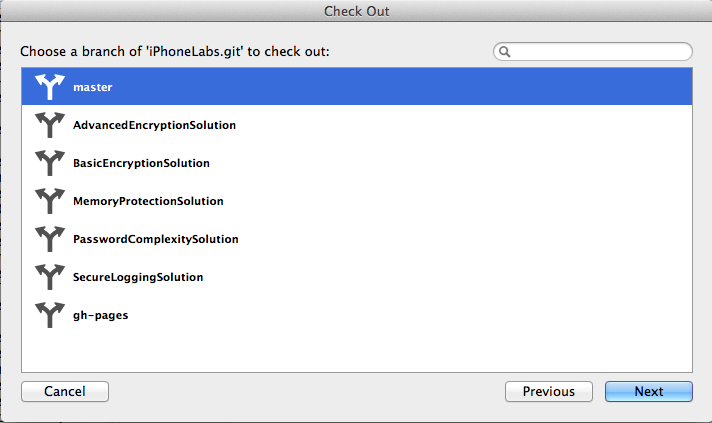Click the PasswordComplexitySolution branch icon
The width and height of the screenshot is (712, 423).
(x=49, y=239)
